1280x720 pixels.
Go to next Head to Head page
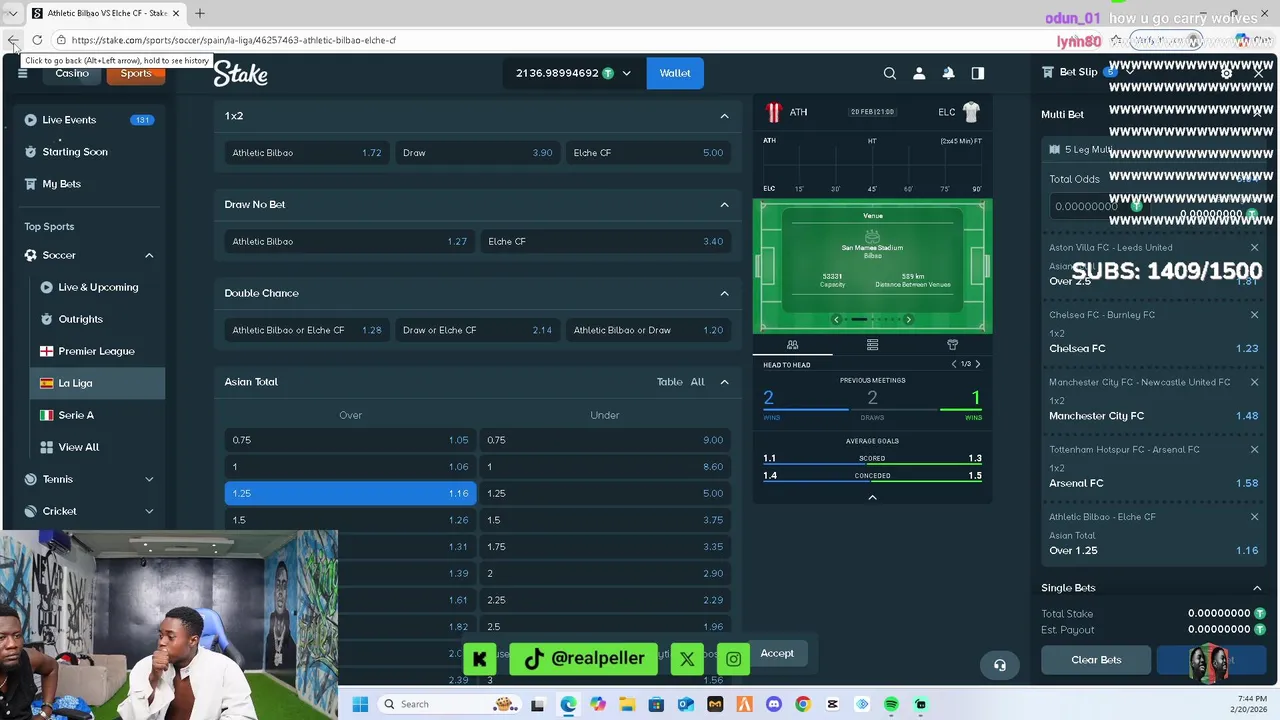click(x=977, y=364)
